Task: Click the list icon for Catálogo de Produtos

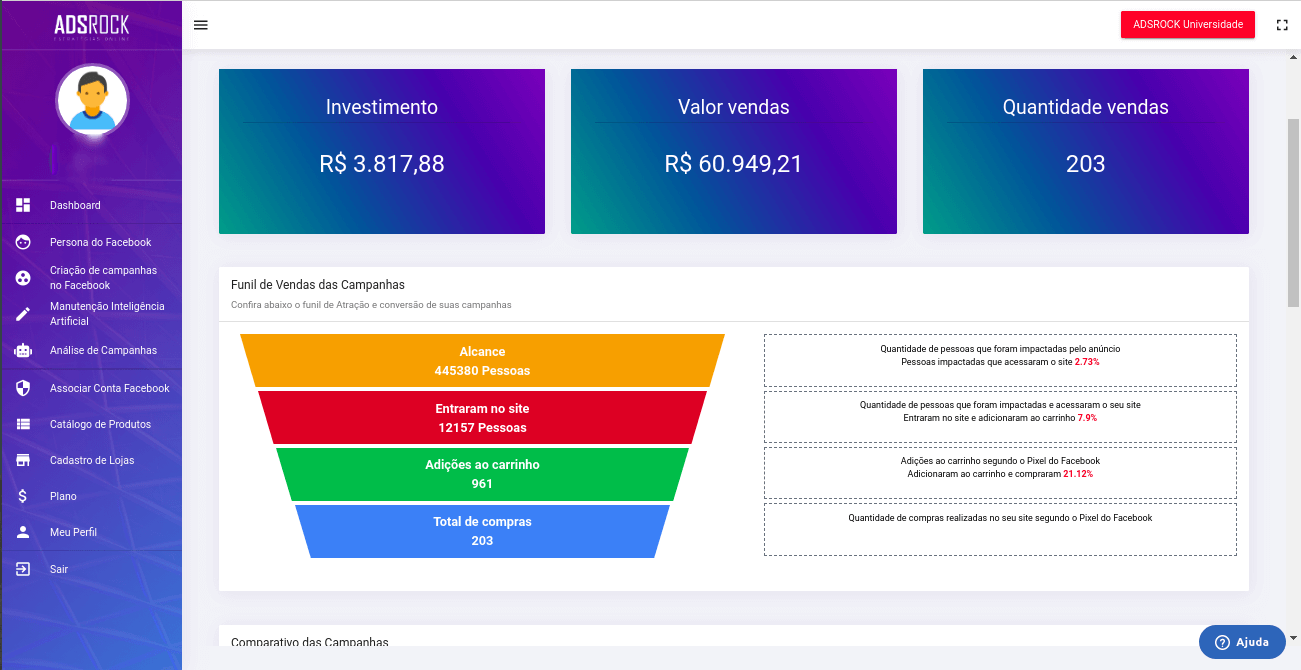Action: (23, 424)
